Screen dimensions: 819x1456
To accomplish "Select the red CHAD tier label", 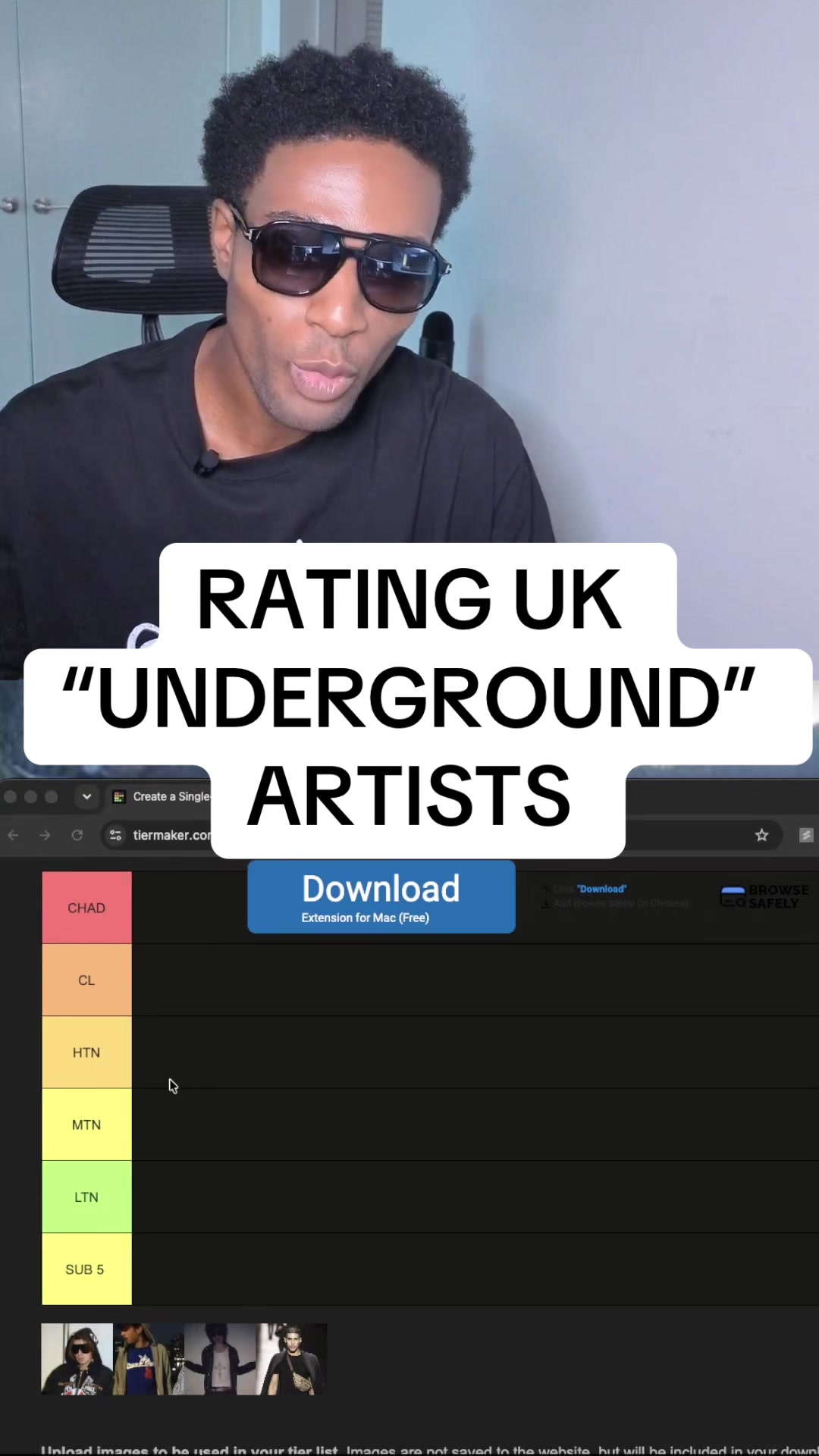I will click(86, 908).
